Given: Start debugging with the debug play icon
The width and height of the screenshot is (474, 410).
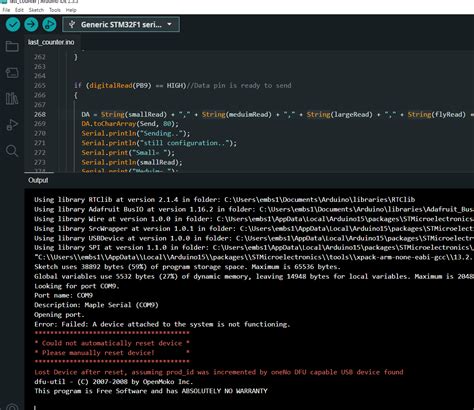Looking at the screenshot, I should pyautogui.click(x=49, y=25).
